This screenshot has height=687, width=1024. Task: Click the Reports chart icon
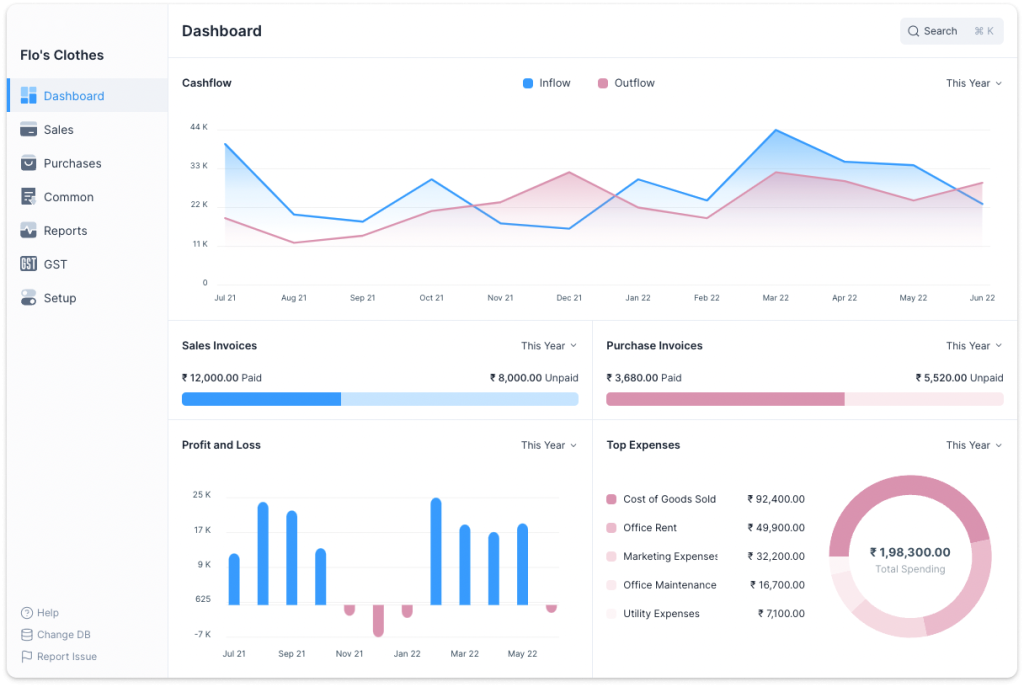pos(28,231)
